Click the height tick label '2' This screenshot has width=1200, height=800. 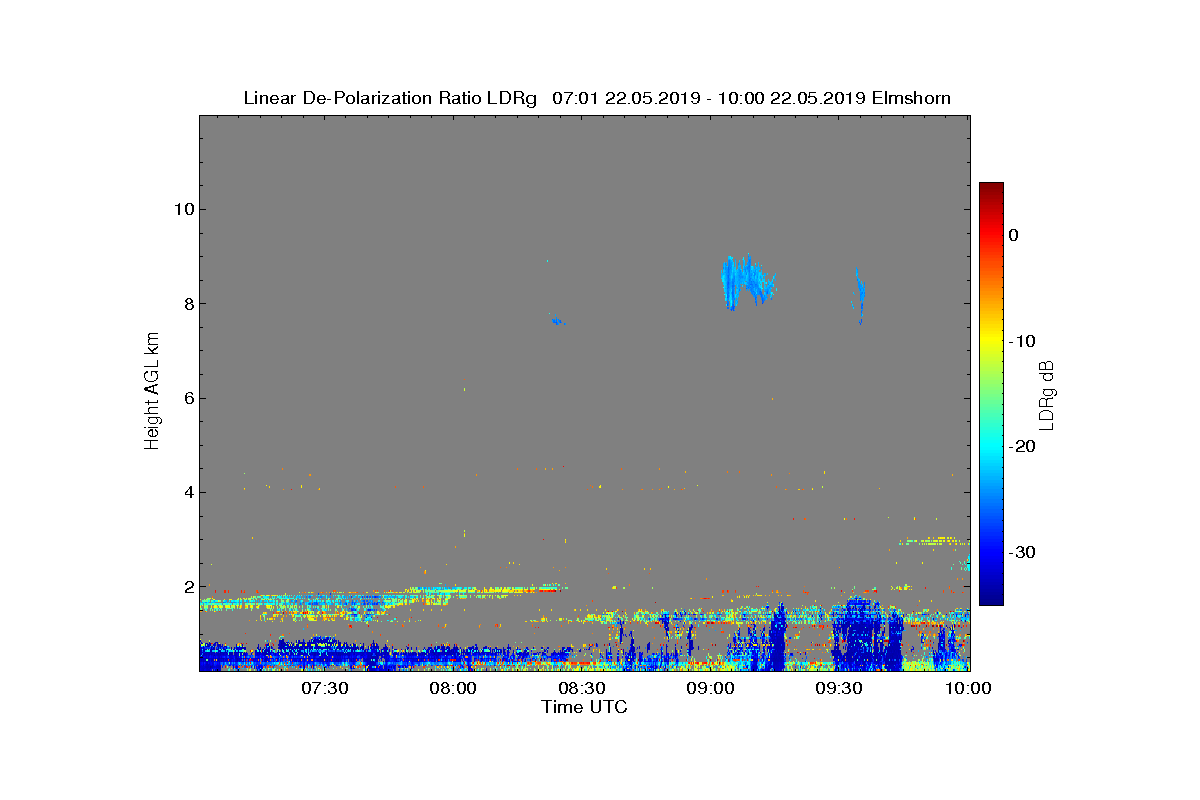188,587
